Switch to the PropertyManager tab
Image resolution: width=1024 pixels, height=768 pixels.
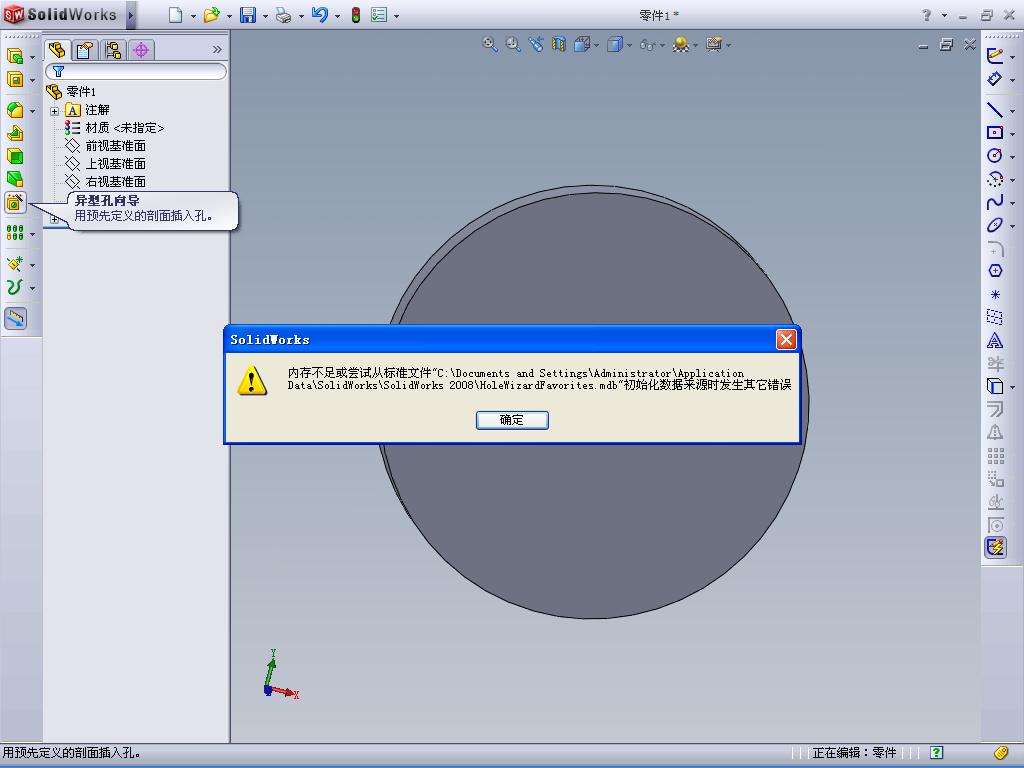tap(85, 50)
